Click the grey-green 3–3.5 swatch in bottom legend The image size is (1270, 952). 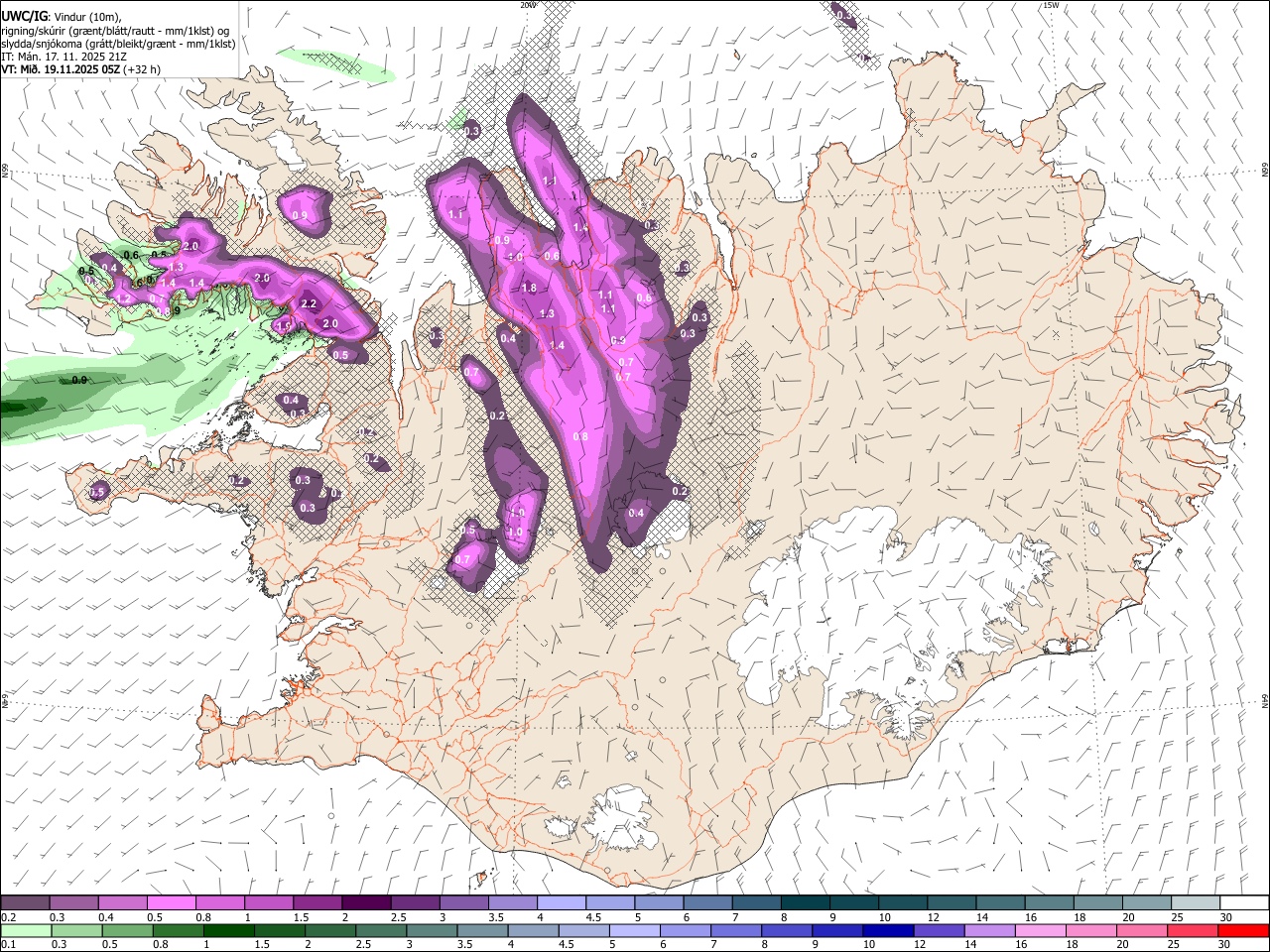click(x=431, y=931)
